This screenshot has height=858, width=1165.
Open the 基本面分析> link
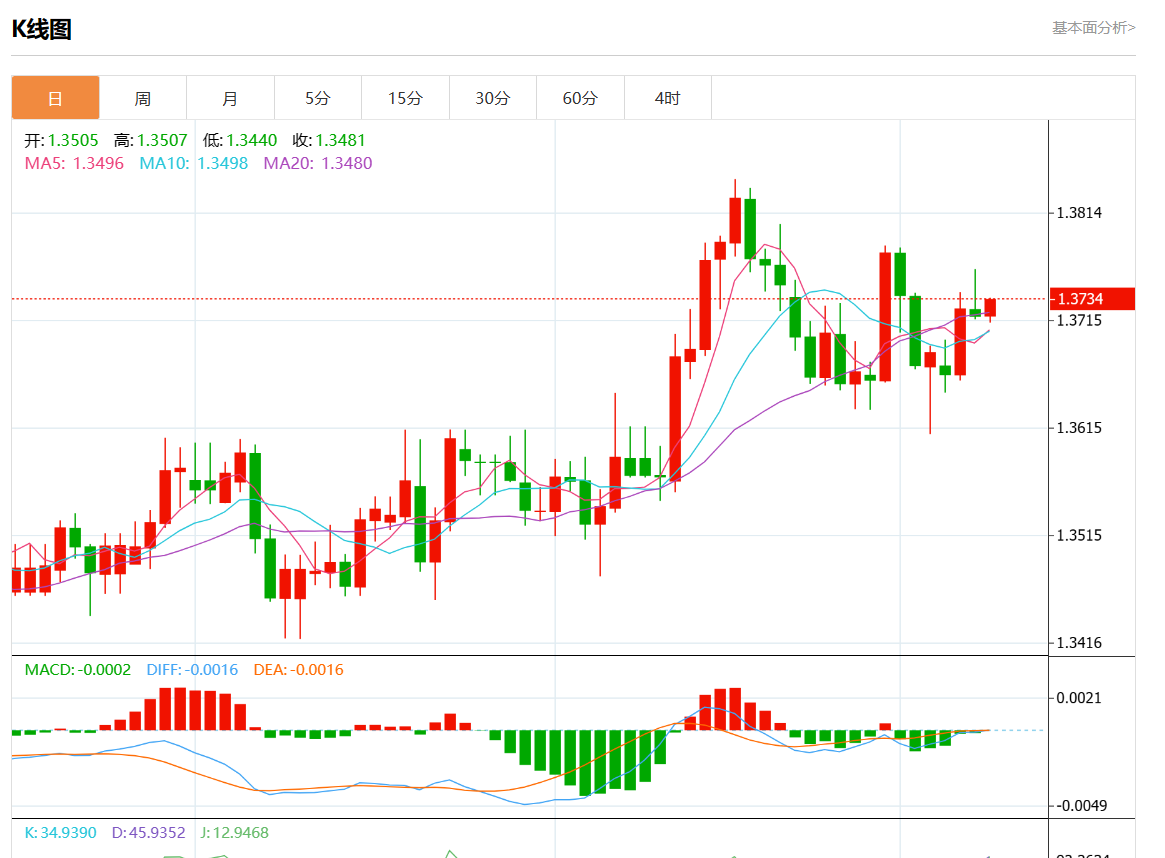click(x=1093, y=27)
